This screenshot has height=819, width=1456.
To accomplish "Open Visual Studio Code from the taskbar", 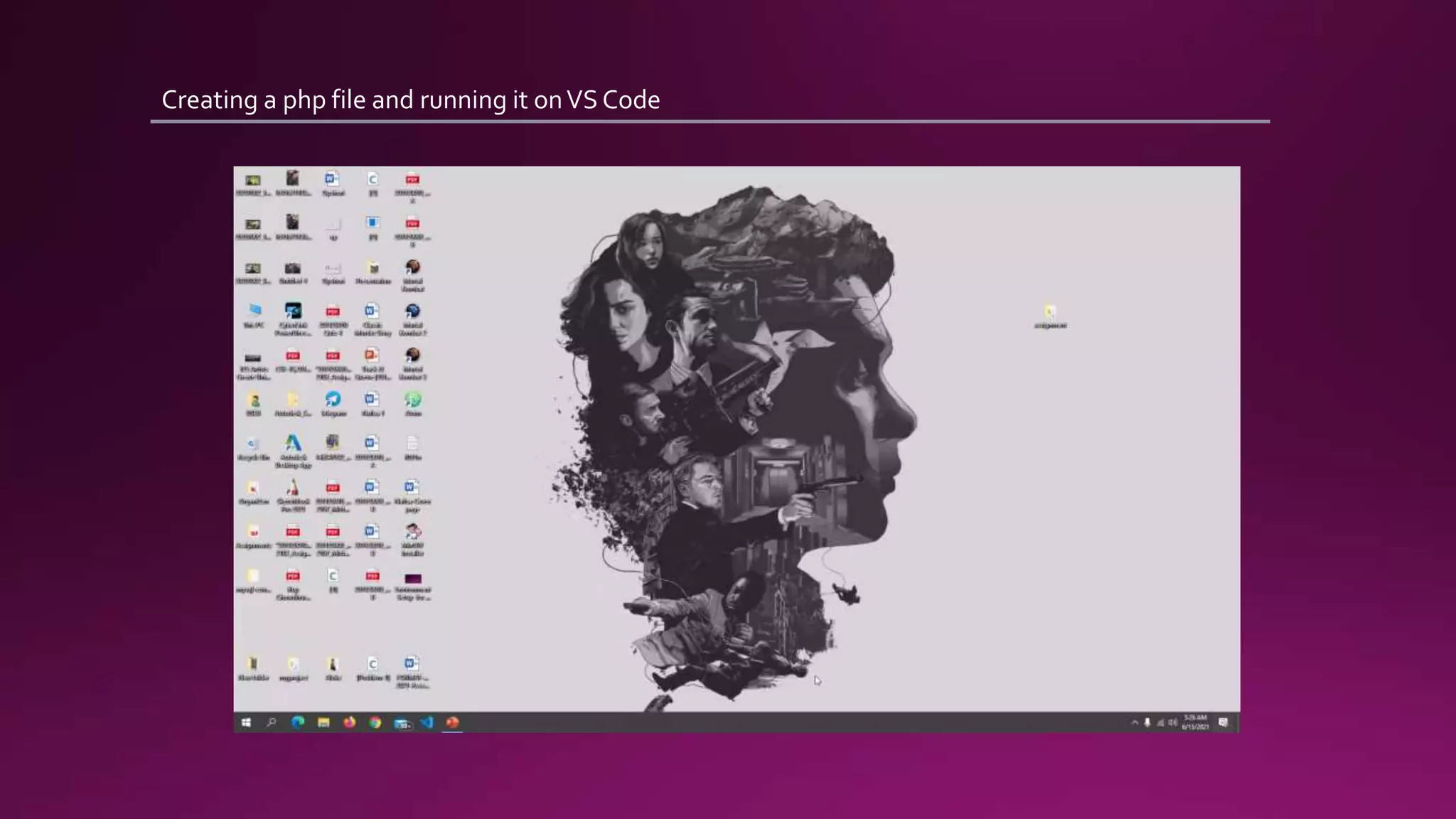I will click(427, 722).
